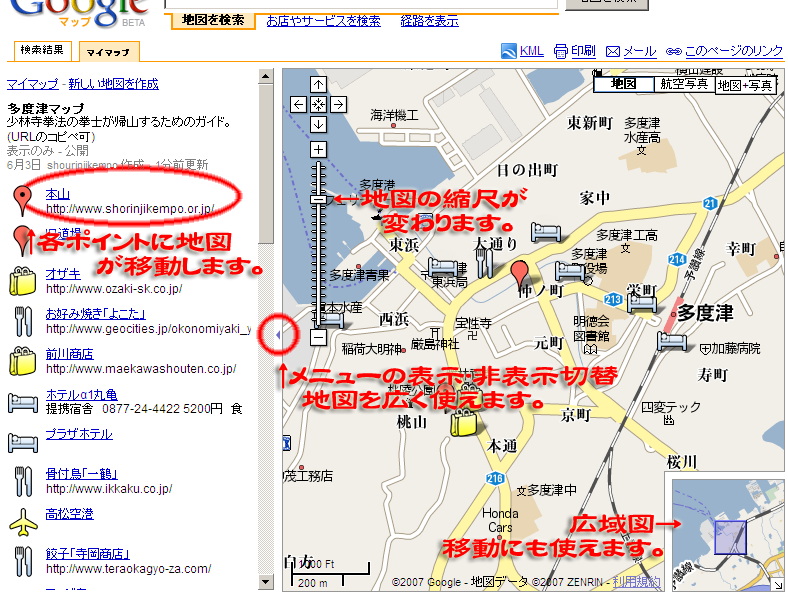This screenshot has height=597, width=788.
Task: Open the 印刷 print link
Action: tap(575, 51)
